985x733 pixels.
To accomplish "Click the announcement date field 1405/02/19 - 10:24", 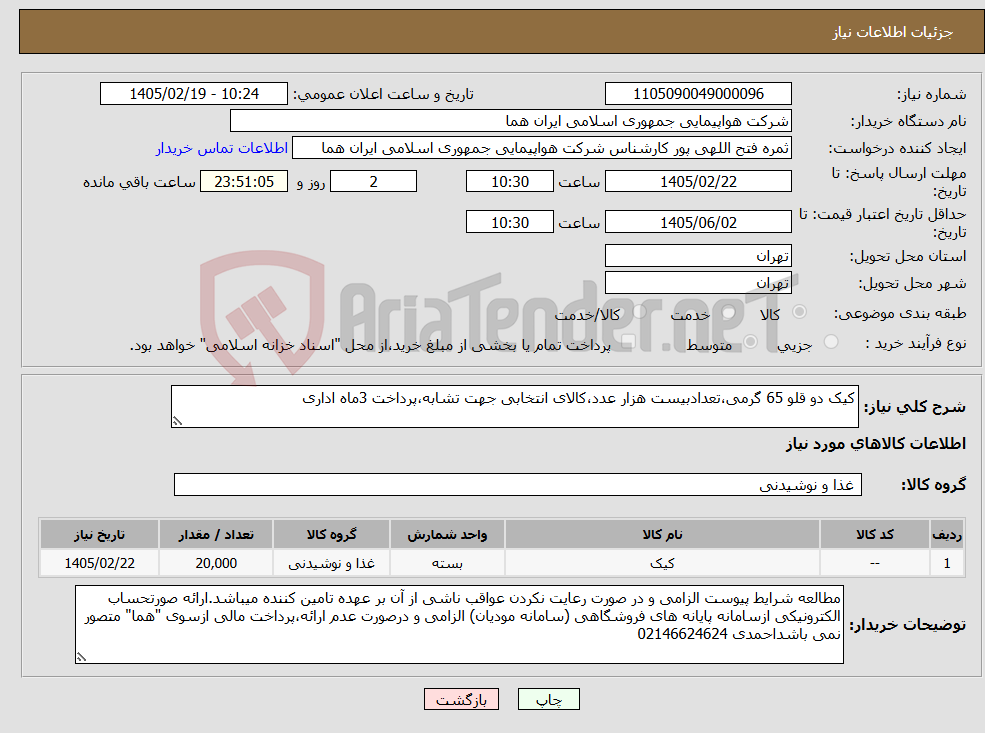I will [193, 94].
